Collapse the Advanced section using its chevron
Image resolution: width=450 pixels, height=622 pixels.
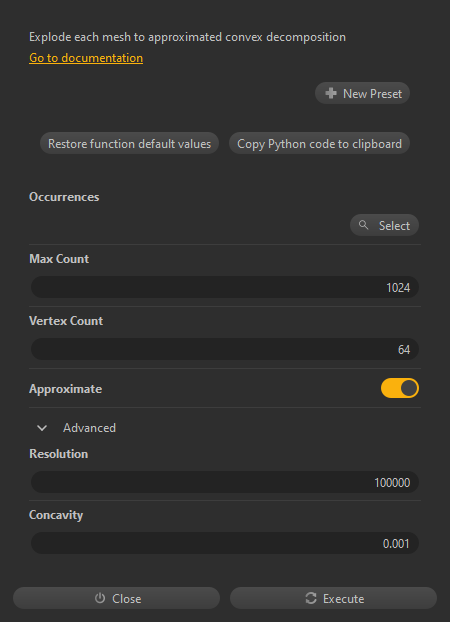click(x=42, y=428)
